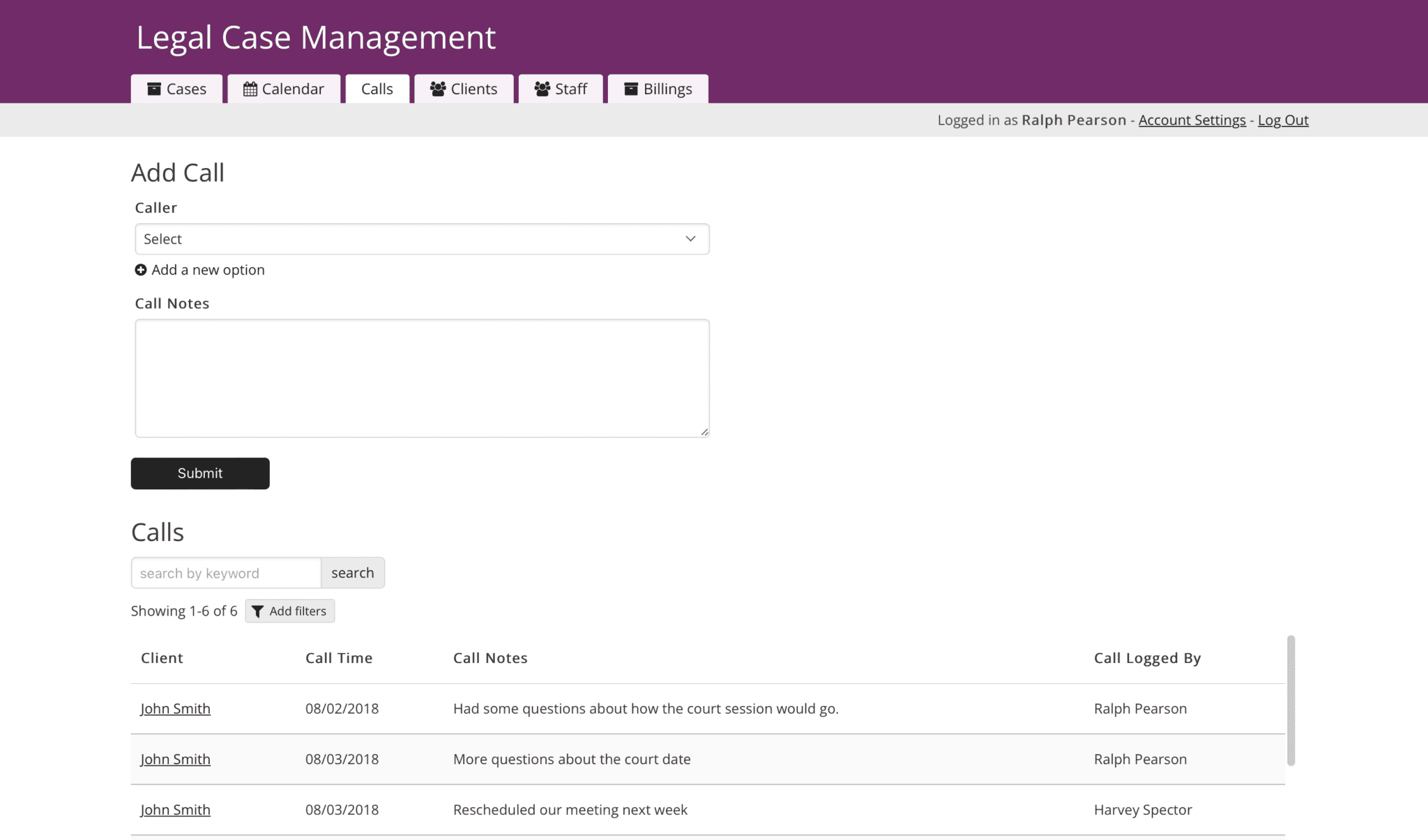The width and height of the screenshot is (1428, 840).
Task: Open the Add filters panel
Action: coord(289,611)
